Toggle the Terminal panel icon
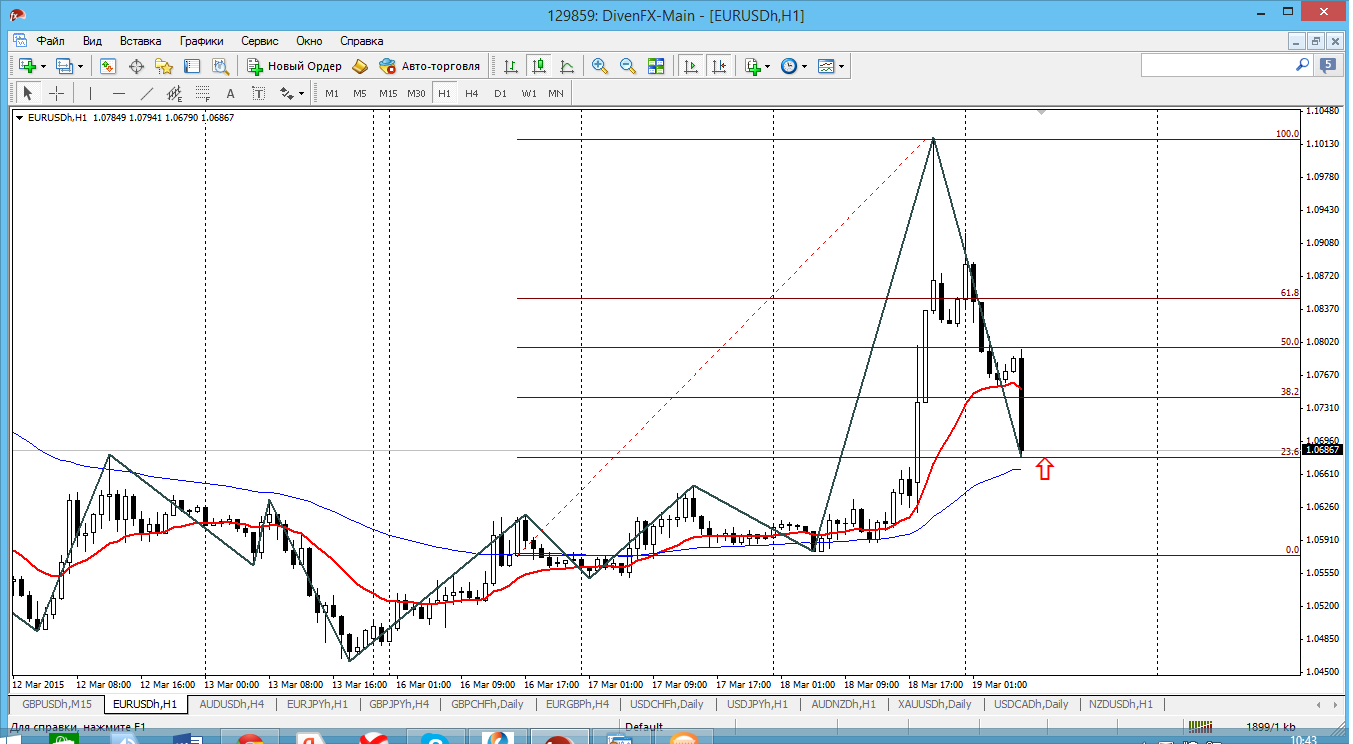1353x744 pixels. pyautogui.click(x=192, y=66)
